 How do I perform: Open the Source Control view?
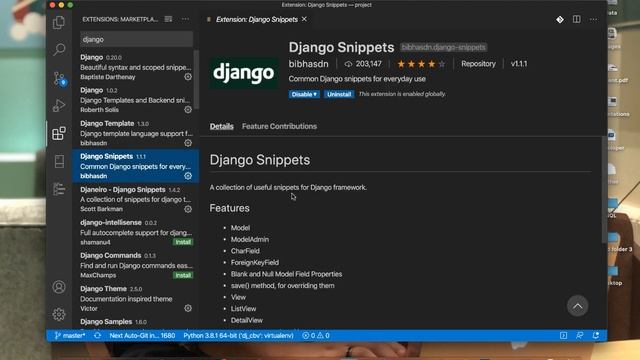[59, 78]
